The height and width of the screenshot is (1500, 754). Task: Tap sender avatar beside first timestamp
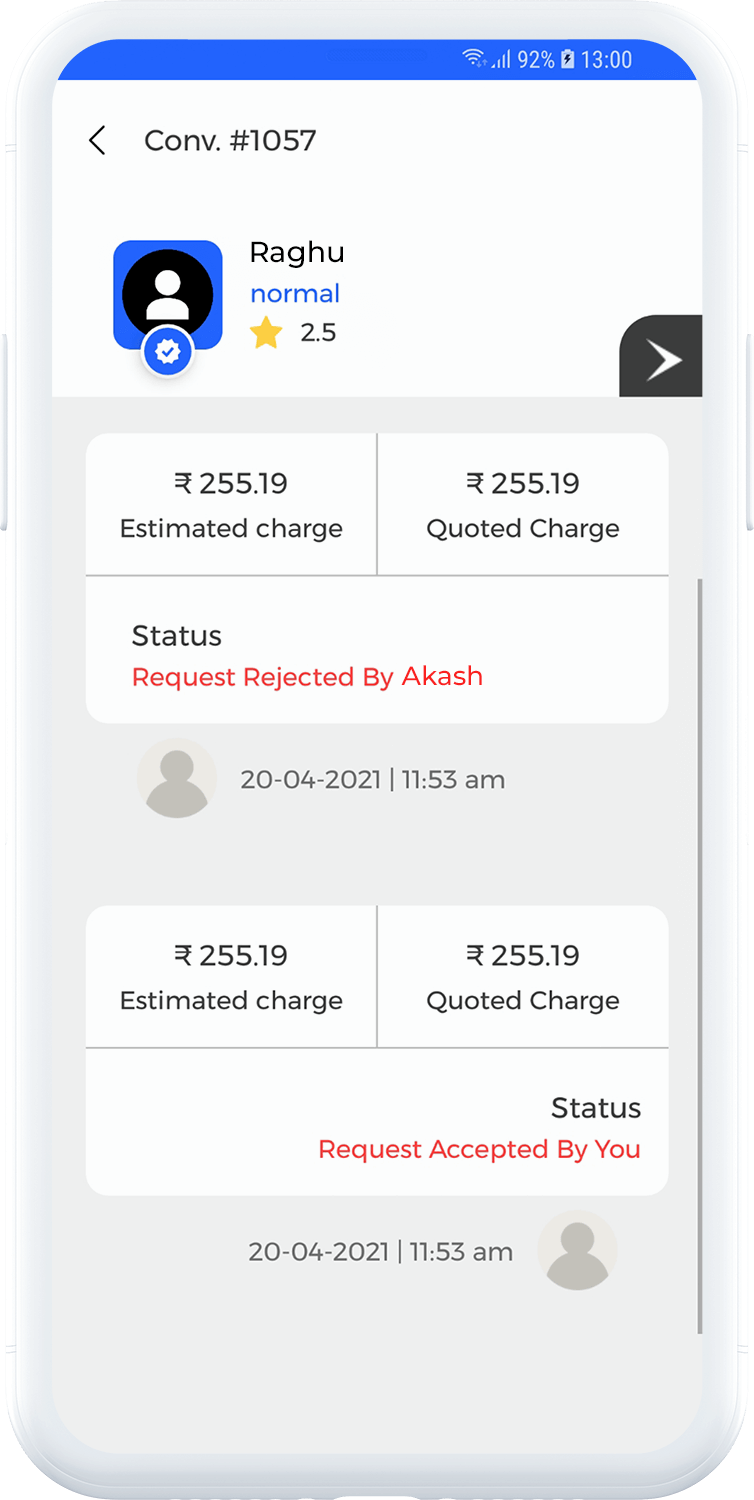tap(177, 779)
